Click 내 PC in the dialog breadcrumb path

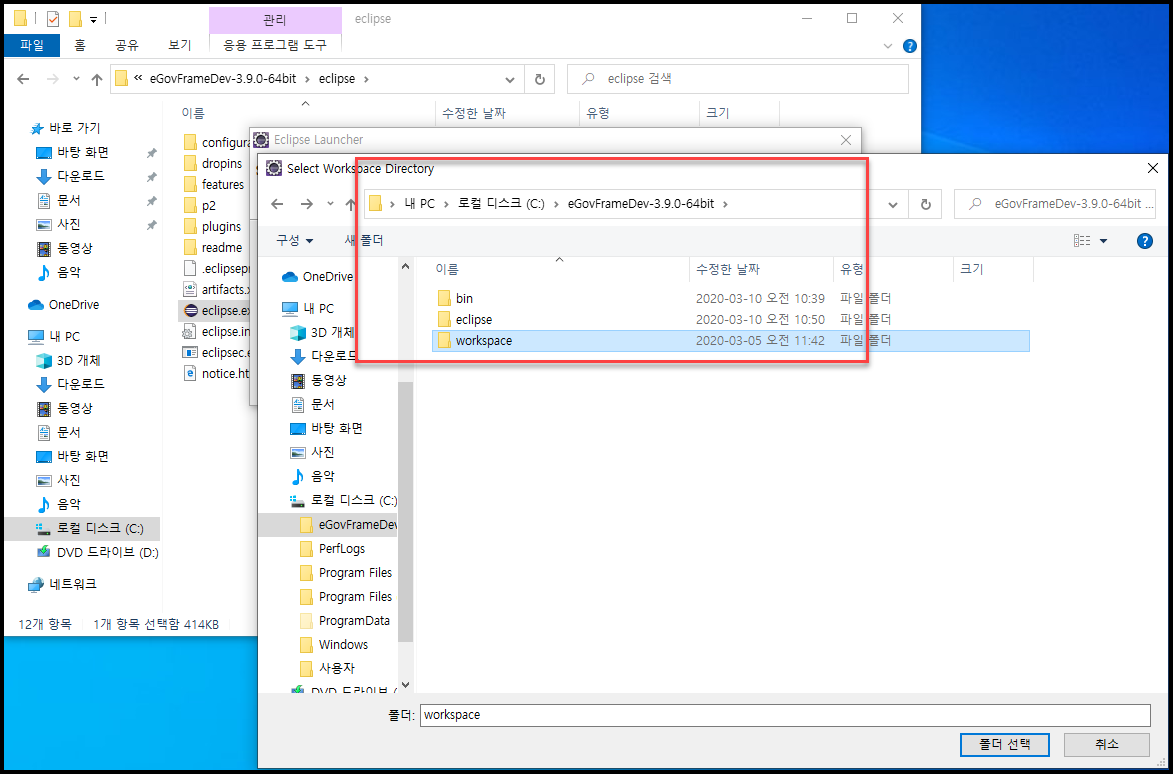click(x=419, y=203)
